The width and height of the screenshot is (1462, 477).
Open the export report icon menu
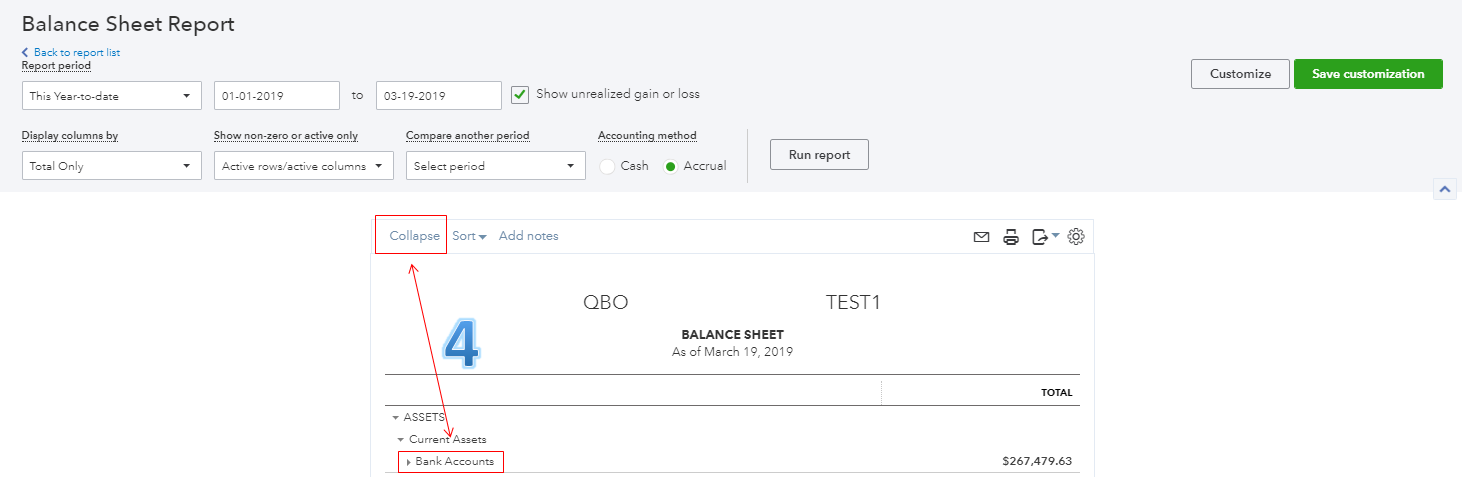[x=1046, y=237]
